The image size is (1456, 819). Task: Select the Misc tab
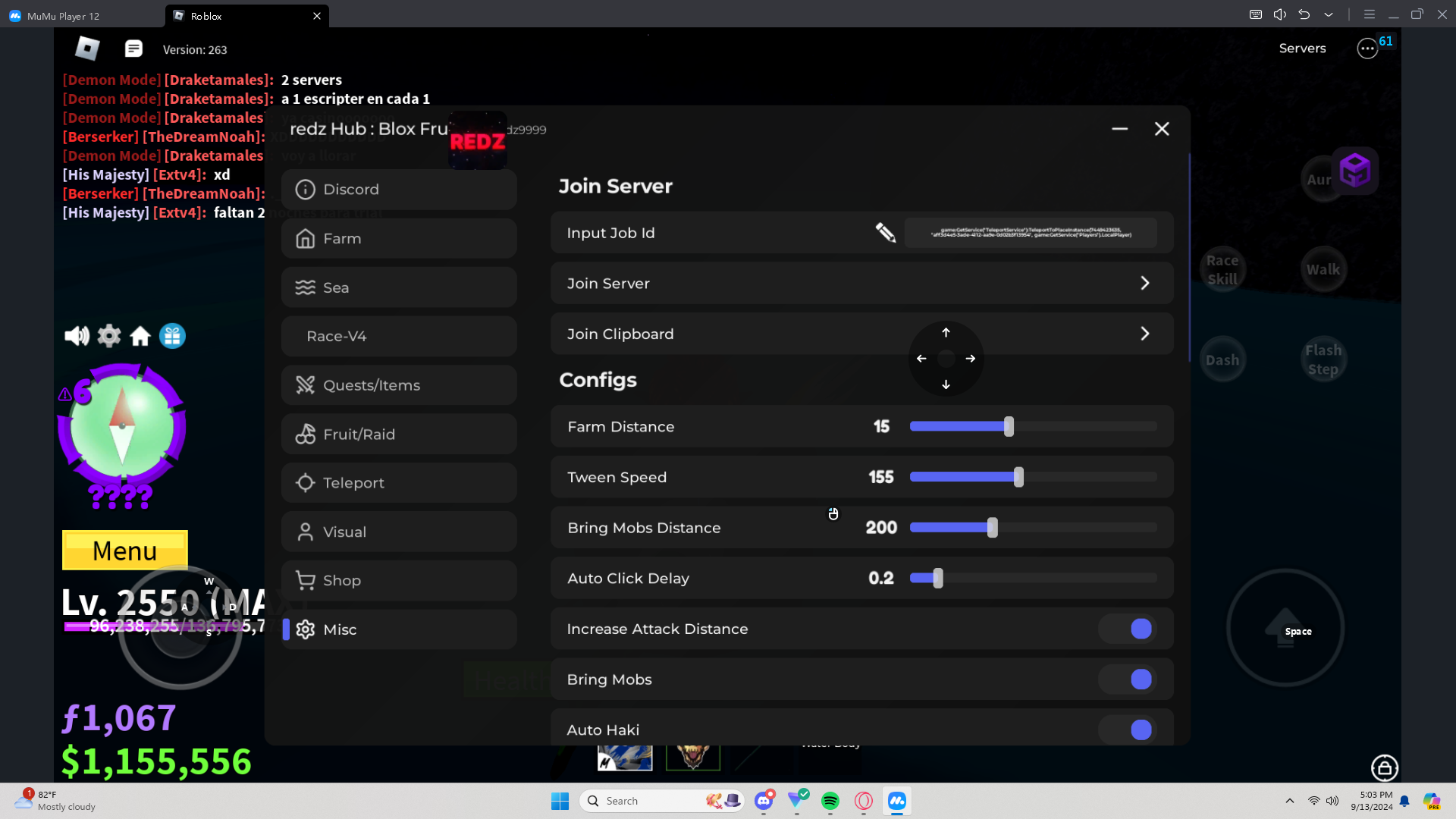(x=399, y=629)
